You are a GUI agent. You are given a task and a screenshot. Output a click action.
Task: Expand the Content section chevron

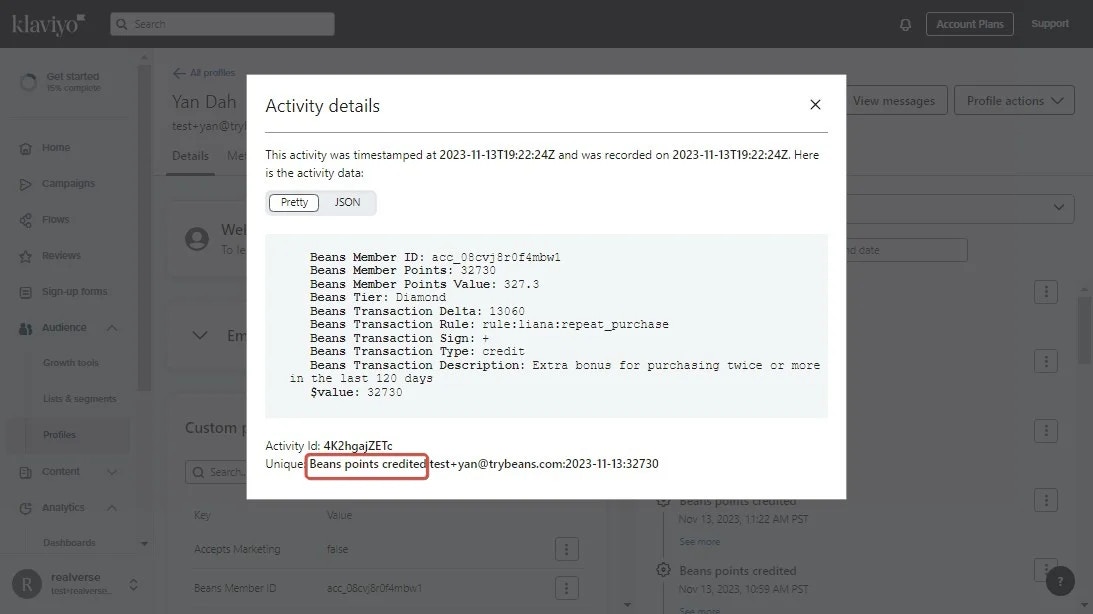pyautogui.click(x=112, y=472)
